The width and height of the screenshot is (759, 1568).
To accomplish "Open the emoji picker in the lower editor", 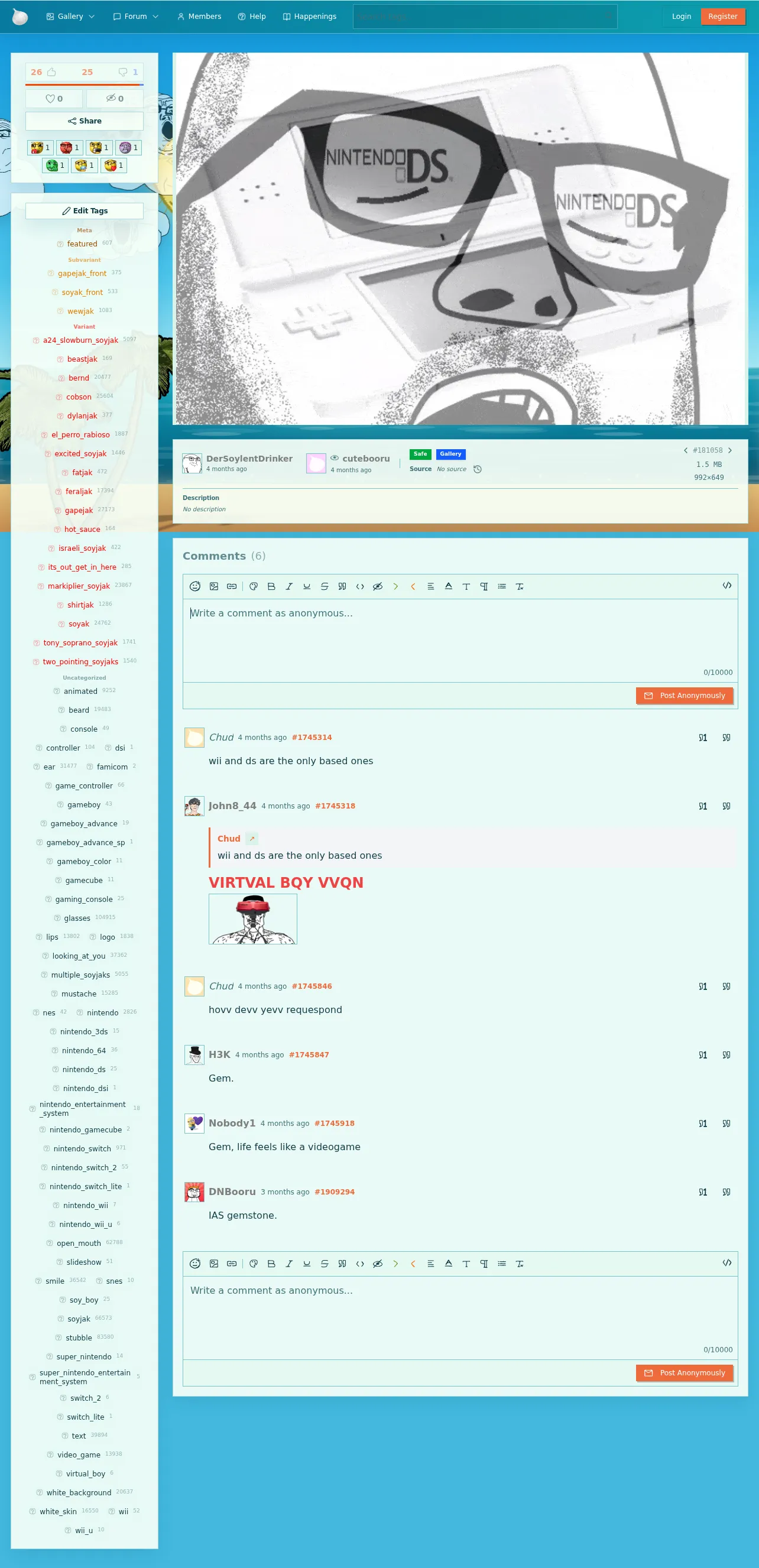I will (x=194, y=1264).
